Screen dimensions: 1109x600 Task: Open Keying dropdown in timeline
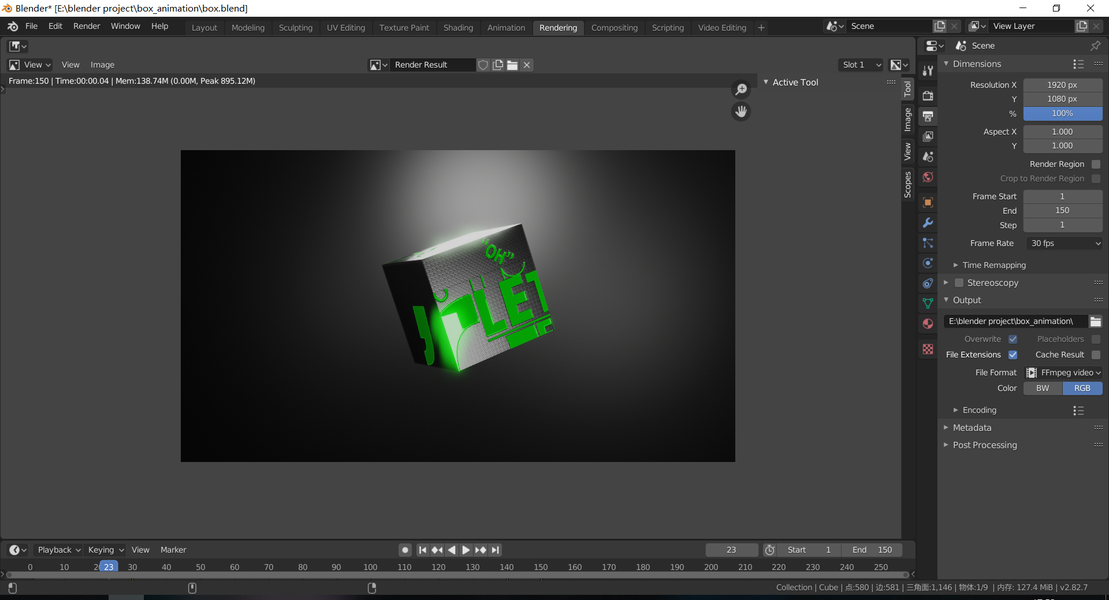point(105,550)
